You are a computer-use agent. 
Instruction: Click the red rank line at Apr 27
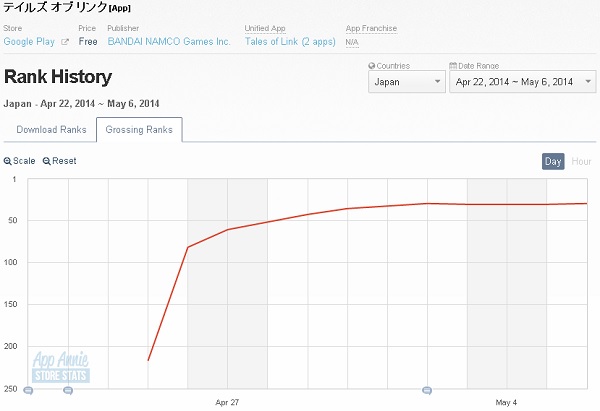pyautogui.click(x=228, y=229)
